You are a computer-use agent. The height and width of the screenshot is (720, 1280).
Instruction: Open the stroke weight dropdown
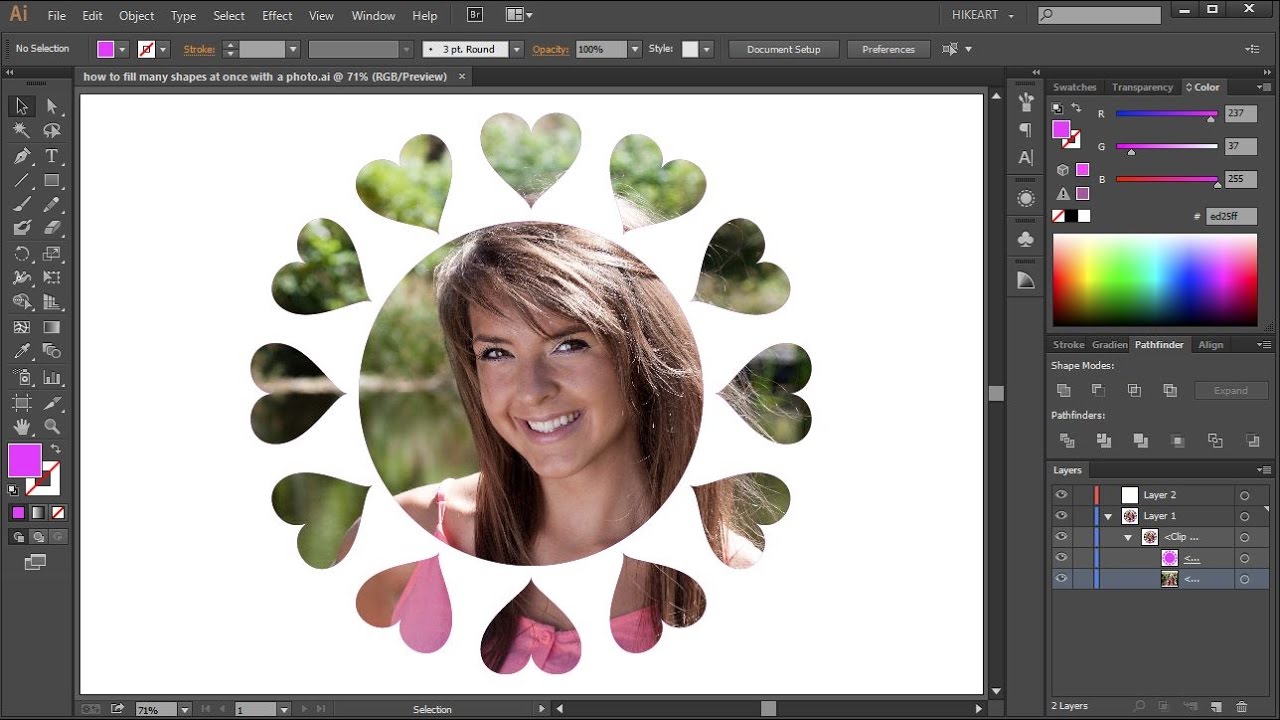[x=293, y=49]
